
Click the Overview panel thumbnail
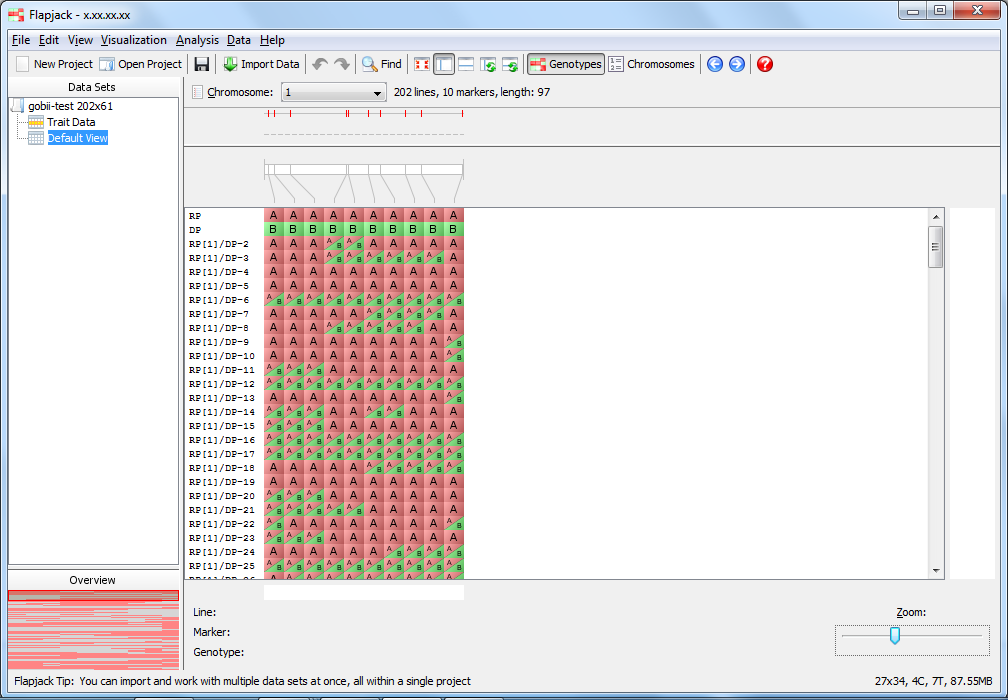click(x=93, y=630)
